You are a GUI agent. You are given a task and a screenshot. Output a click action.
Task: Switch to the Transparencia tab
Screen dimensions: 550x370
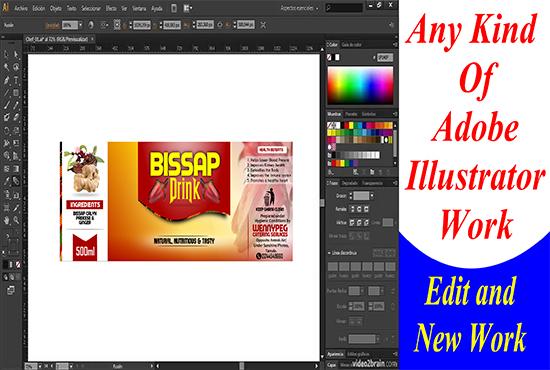coord(373,183)
